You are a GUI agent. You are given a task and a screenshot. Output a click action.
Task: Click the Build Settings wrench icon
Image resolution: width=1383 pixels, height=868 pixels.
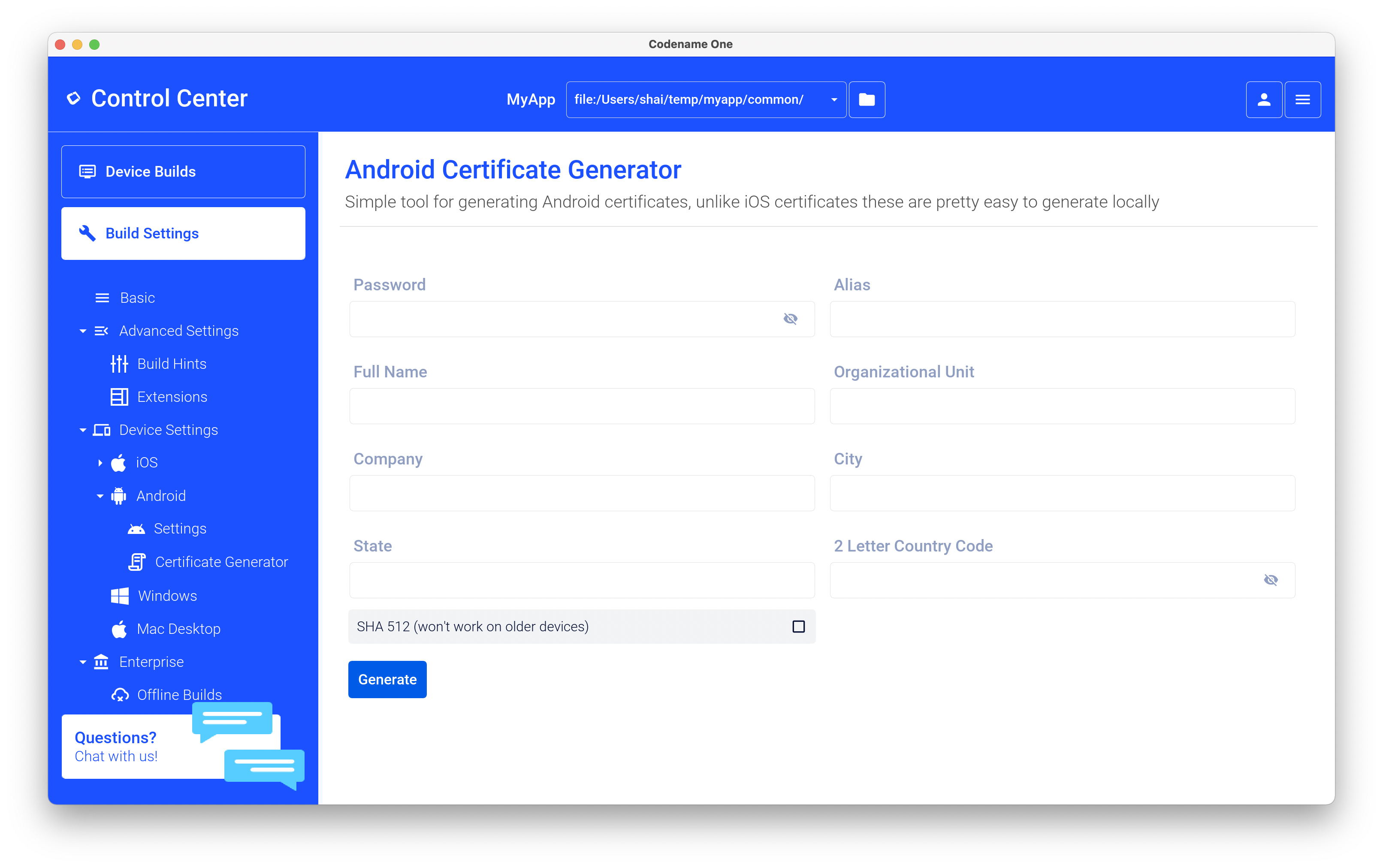point(87,233)
